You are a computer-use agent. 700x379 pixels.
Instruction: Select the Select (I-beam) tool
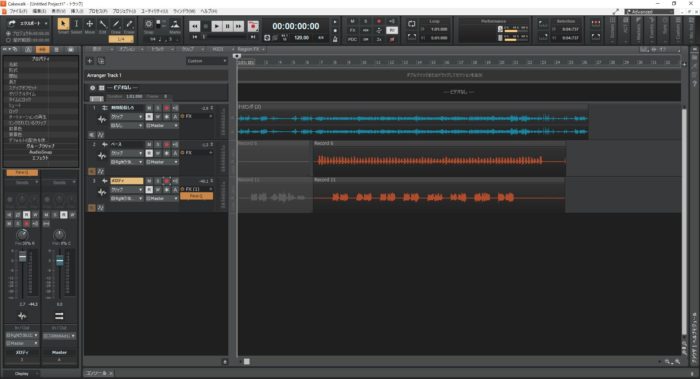pos(76,24)
